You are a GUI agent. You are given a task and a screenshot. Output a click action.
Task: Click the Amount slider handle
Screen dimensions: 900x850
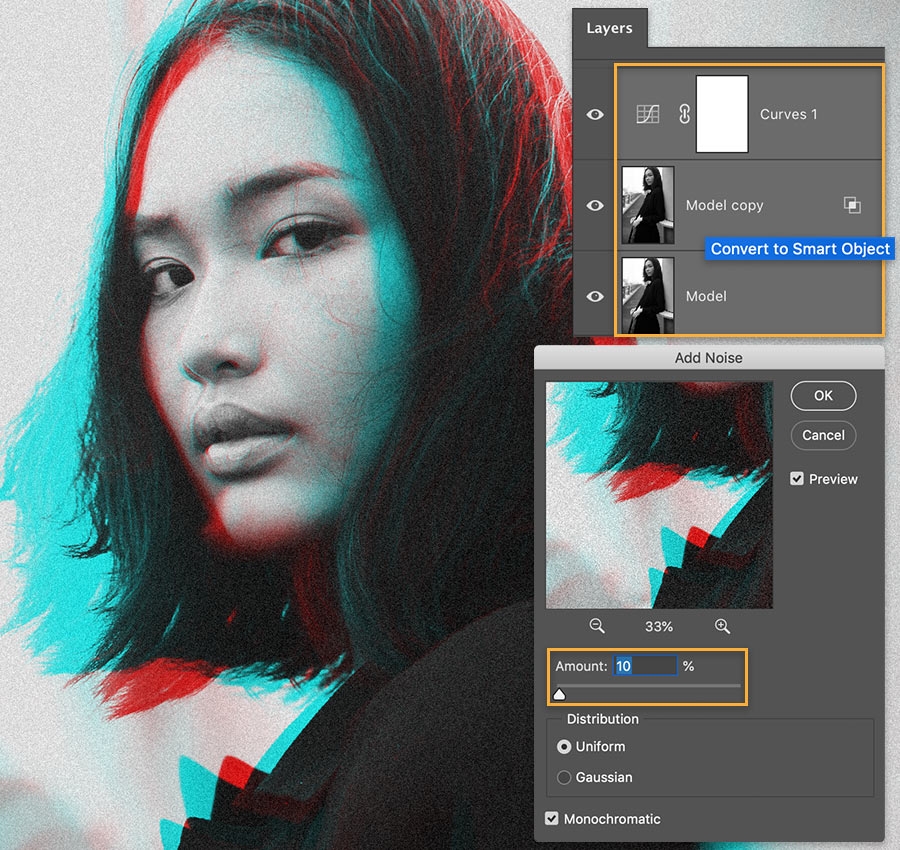559,694
